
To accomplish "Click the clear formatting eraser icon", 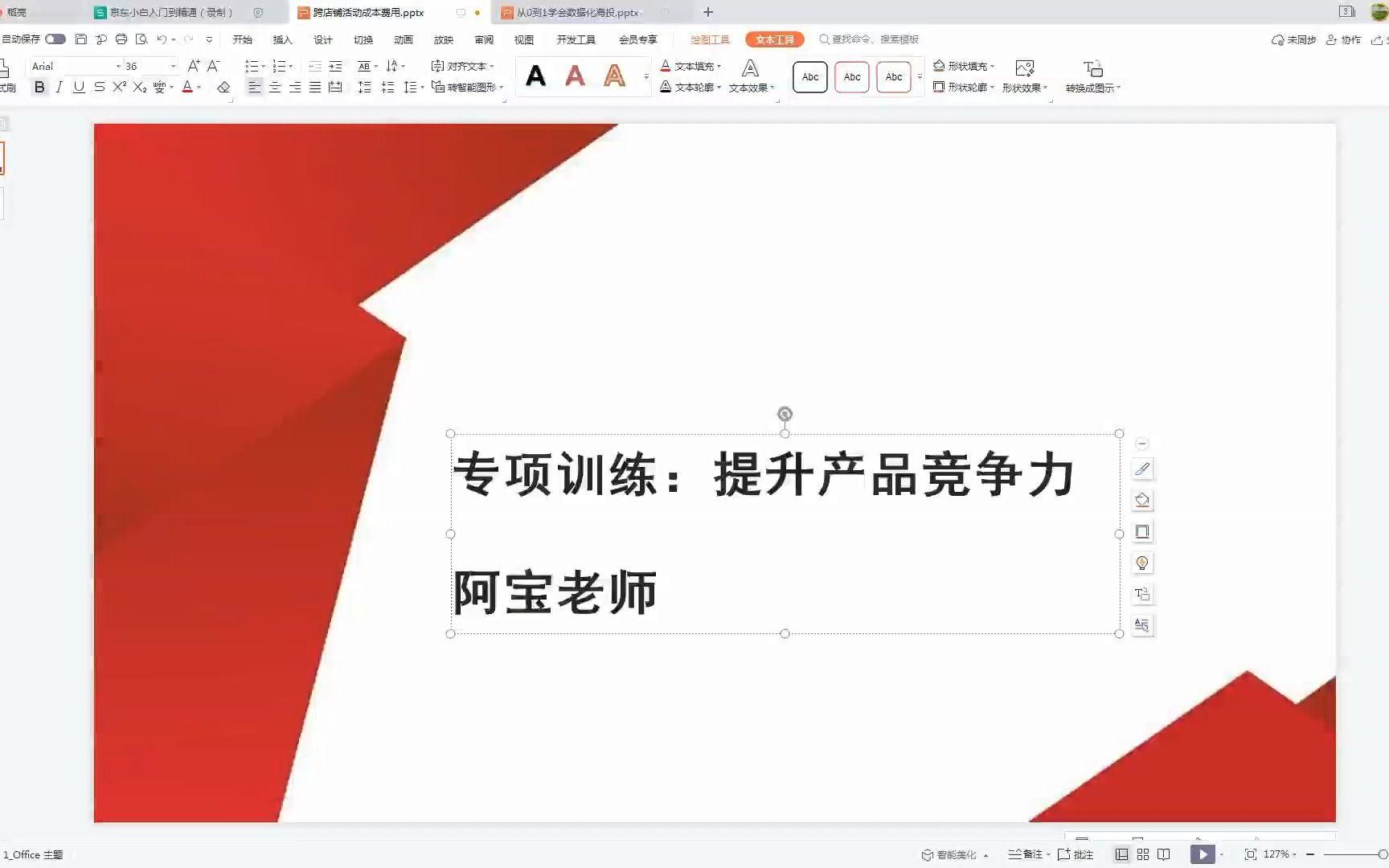I will click(x=223, y=87).
